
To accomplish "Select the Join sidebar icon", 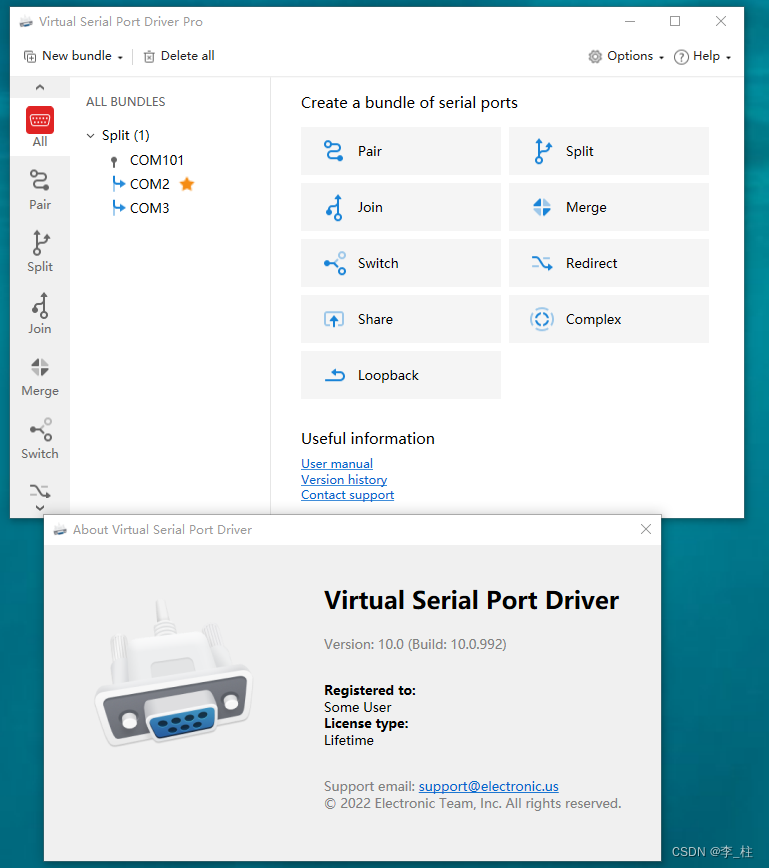I will pyautogui.click(x=40, y=306).
